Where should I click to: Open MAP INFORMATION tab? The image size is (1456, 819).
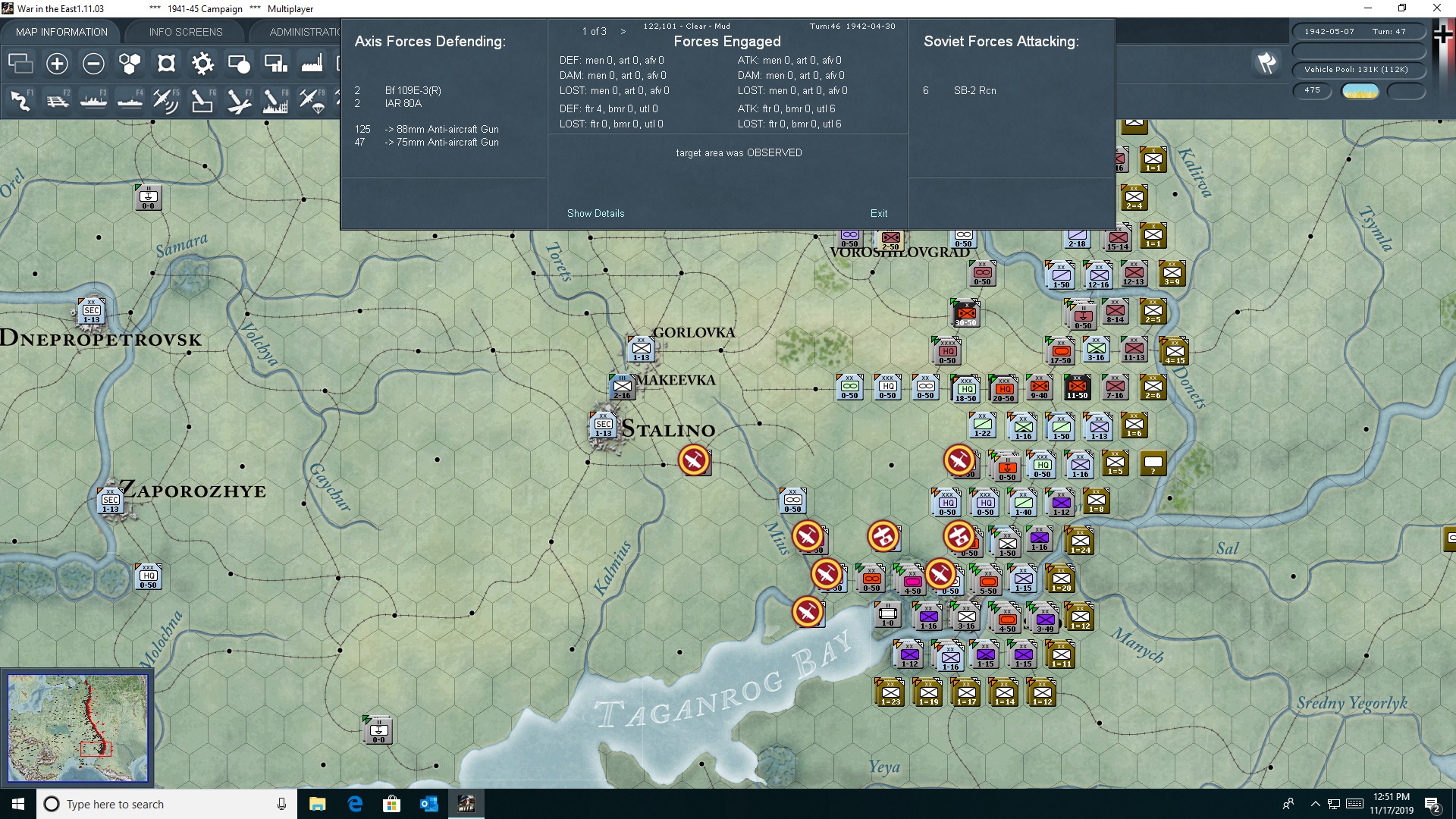tap(61, 32)
